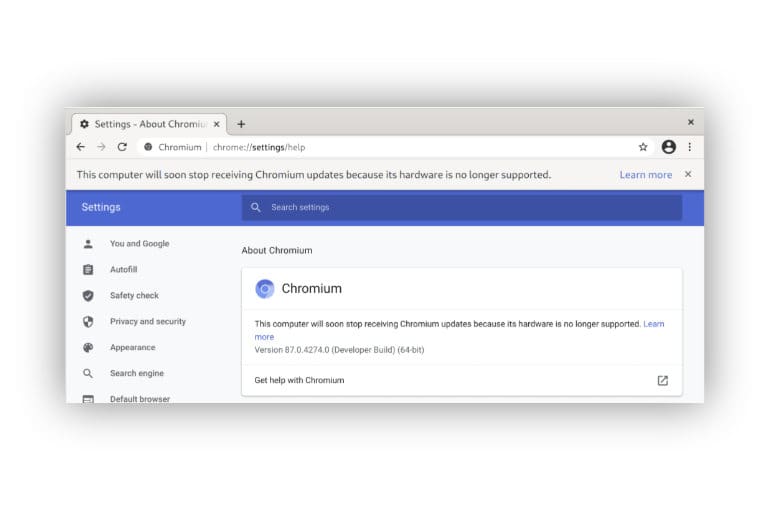780x510 pixels.
Task: Open the three-dot Chromium menu
Action: click(x=689, y=147)
